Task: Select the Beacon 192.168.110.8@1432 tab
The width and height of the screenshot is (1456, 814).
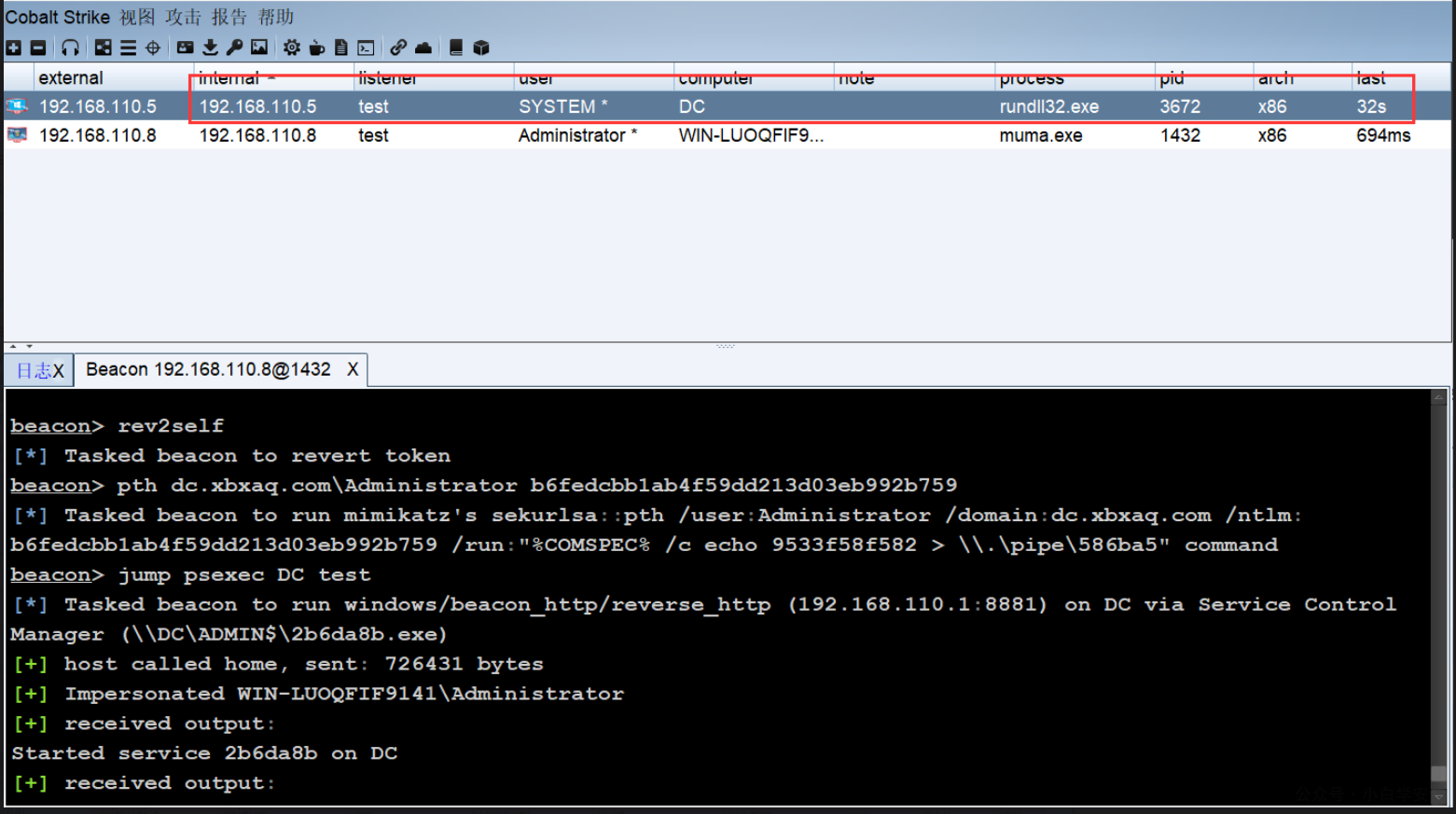Action: coord(208,369)
